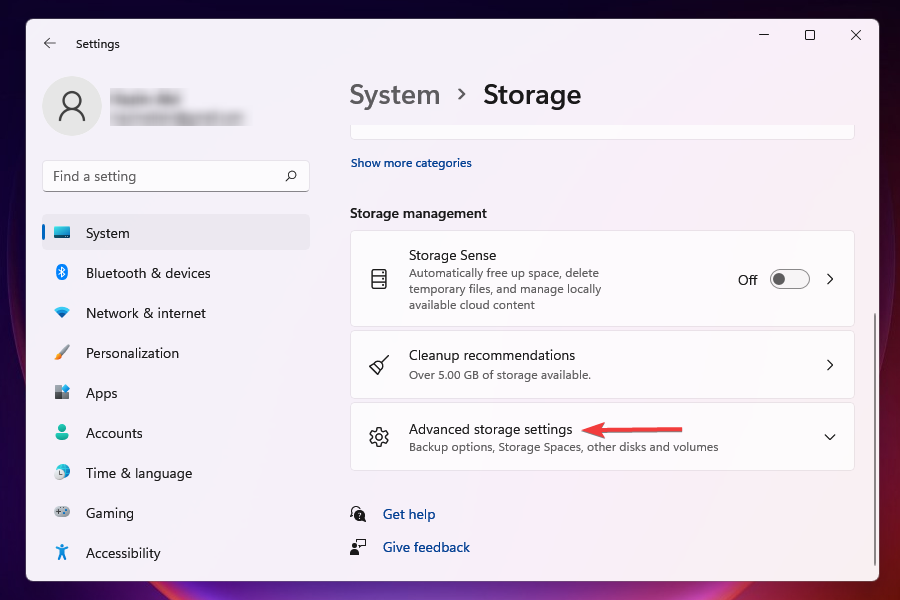Minimize the Settings window
The image size is (900, 600).
click(x=764, y=35)
